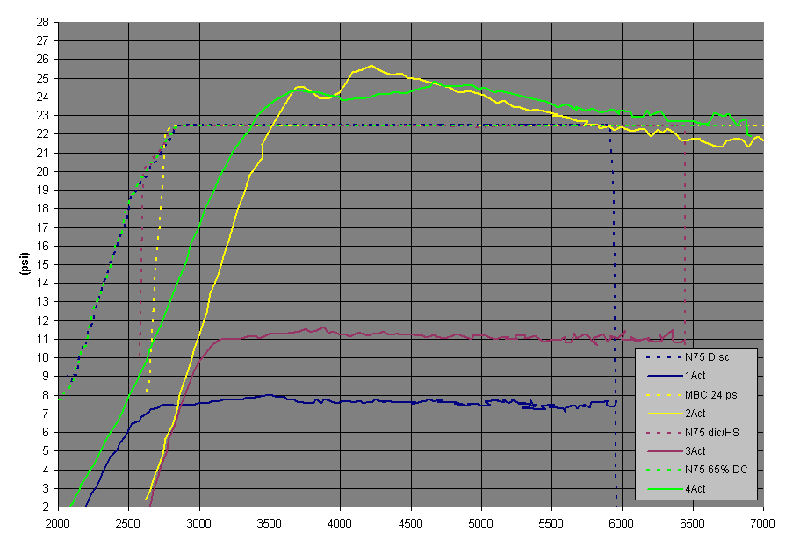
Task: Click the yellow curve's peak near 4200
Action: click(x=371, y=66)
